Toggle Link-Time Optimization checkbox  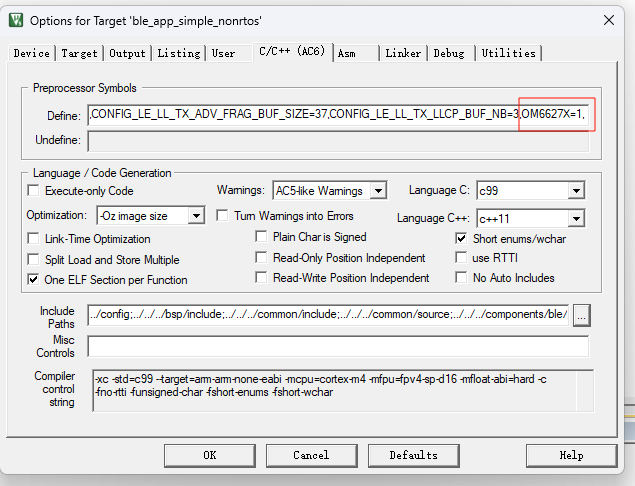[x=34, y=239]
